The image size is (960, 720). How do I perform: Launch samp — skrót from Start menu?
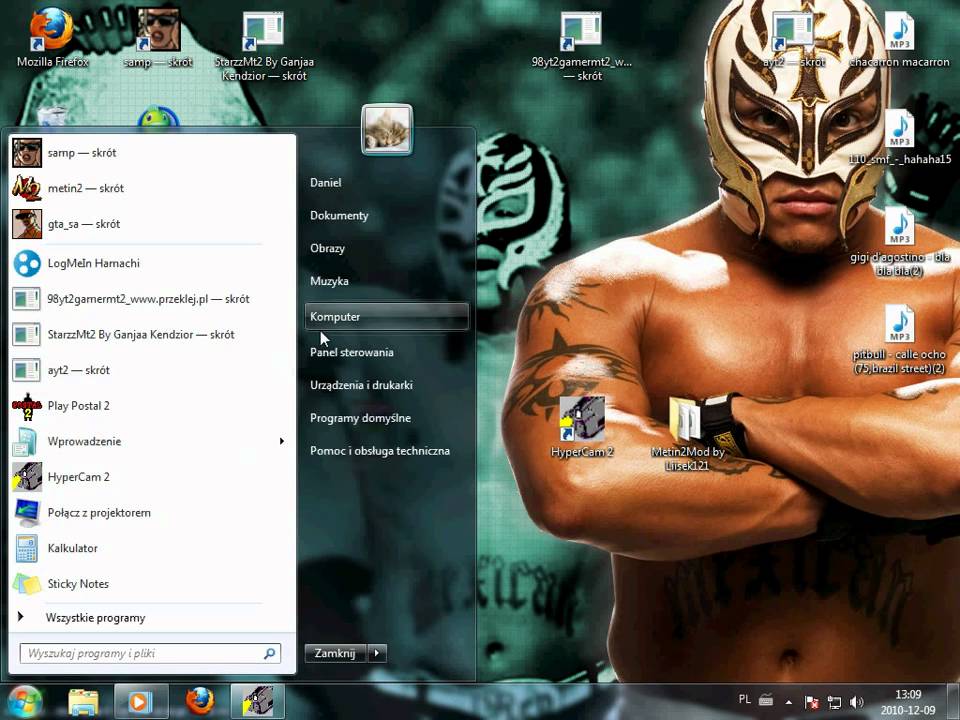(x=152, y=153)
